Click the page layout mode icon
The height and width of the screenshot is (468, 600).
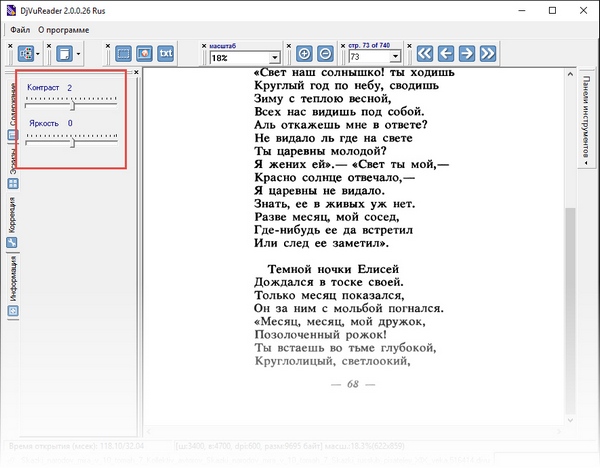pos(64,54)
